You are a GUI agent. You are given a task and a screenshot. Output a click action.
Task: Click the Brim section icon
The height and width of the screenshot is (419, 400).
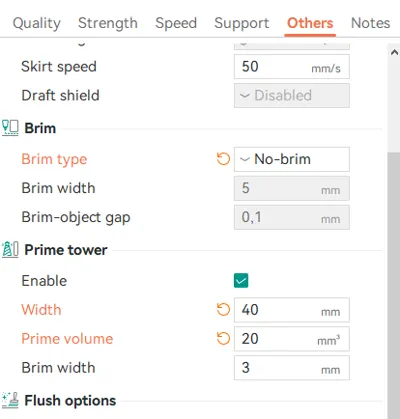click(x=10, y=128)
